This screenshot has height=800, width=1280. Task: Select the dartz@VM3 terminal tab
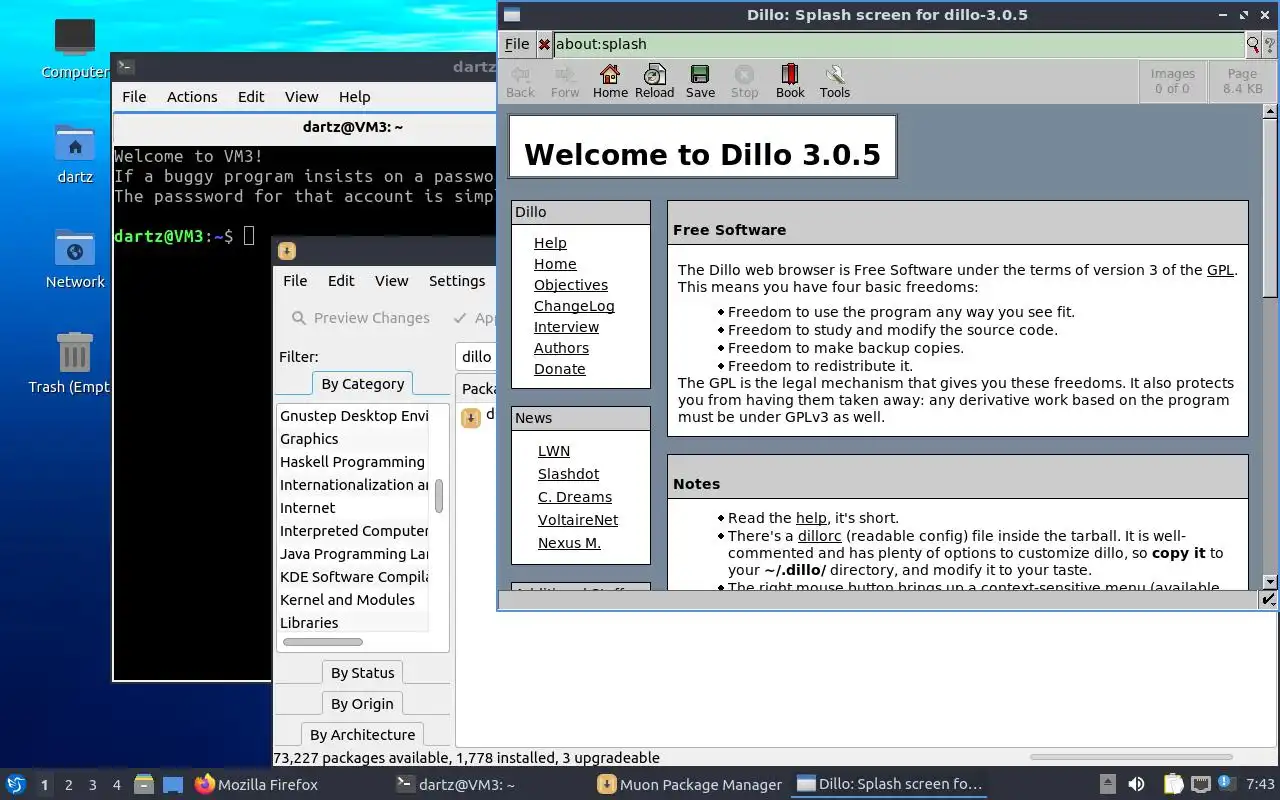click(x=353, y=127)
